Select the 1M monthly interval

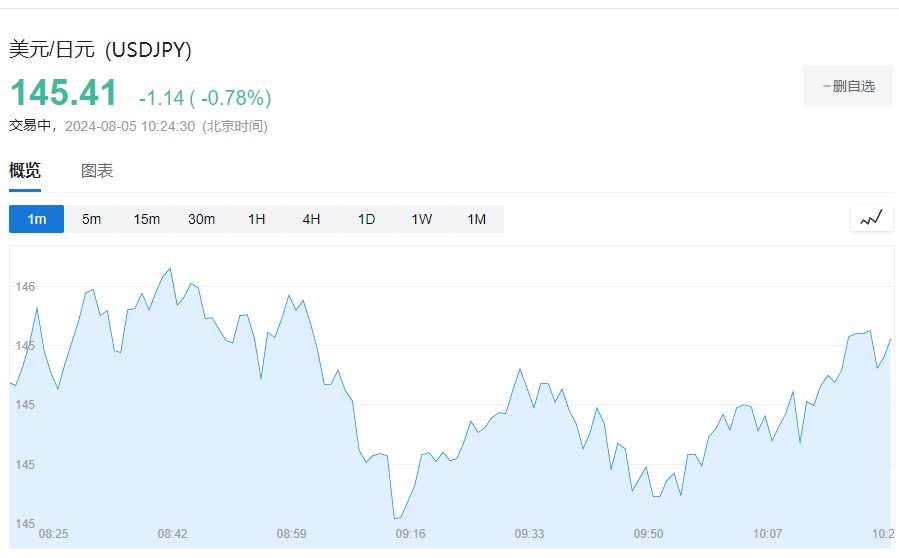pyautogui.click(x=476, y=219)
